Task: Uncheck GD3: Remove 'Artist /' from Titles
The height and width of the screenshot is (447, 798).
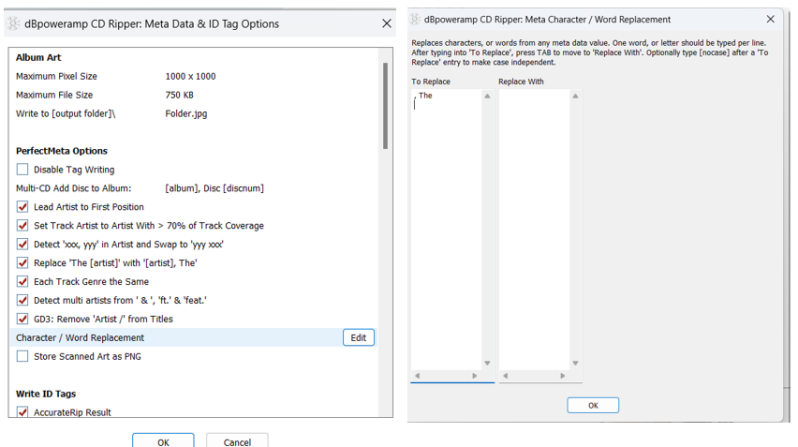Action: pos(23,319)
